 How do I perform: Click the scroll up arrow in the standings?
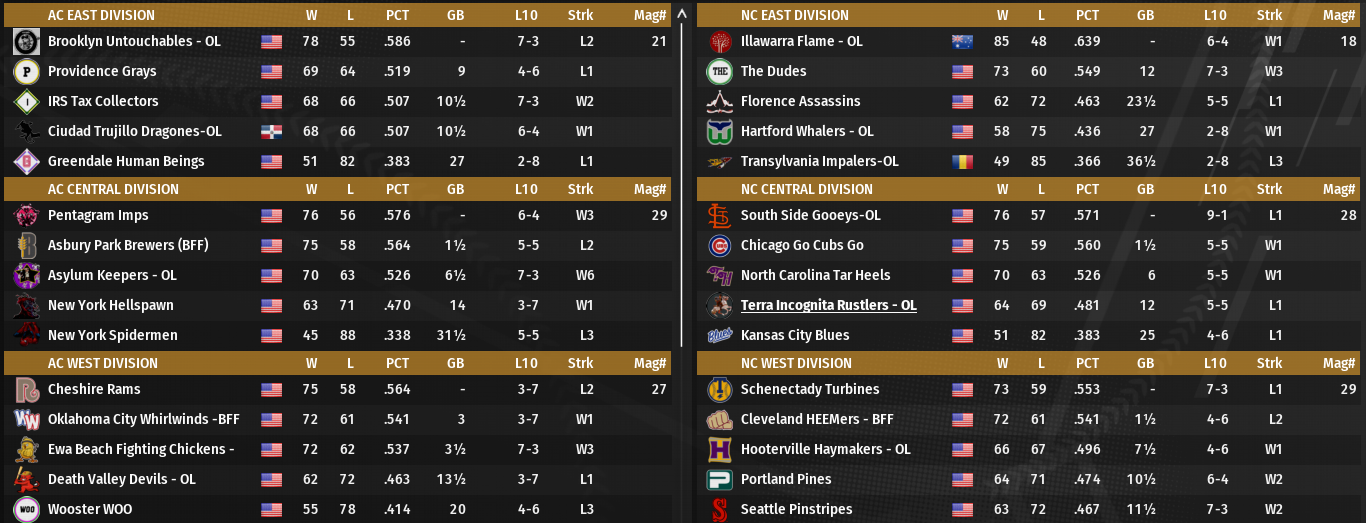(683, 14)
